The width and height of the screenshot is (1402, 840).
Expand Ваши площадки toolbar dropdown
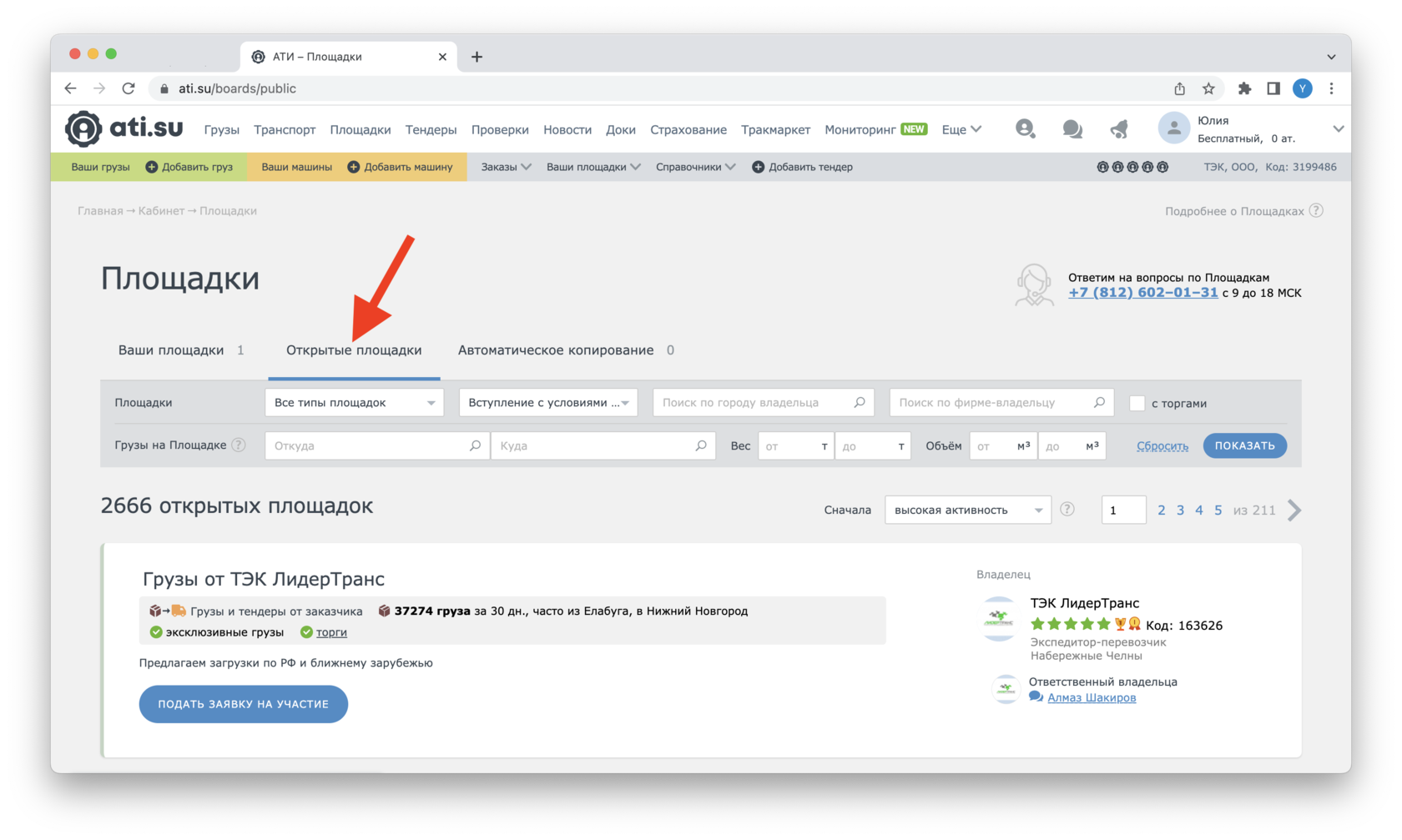593,167
